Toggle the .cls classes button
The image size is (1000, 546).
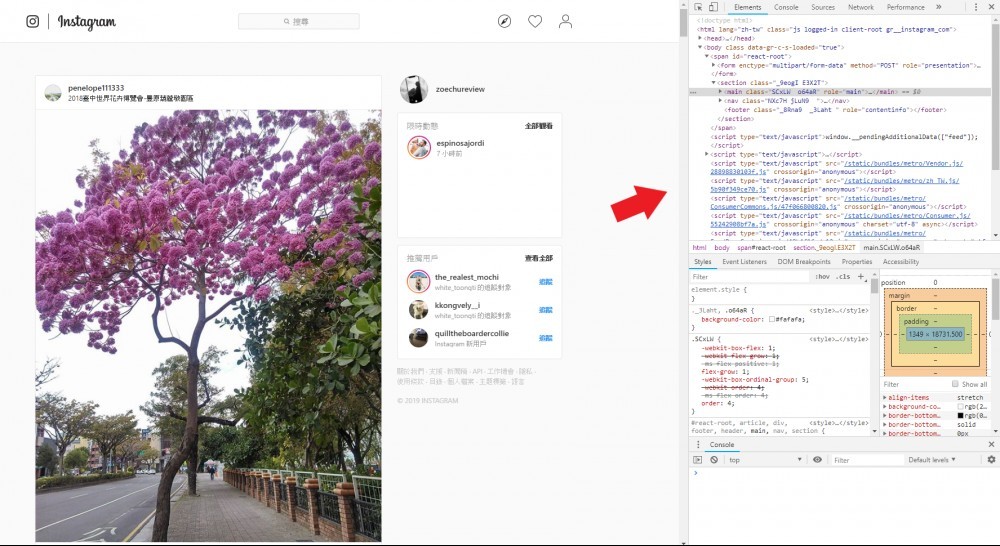tap(843, 277)
